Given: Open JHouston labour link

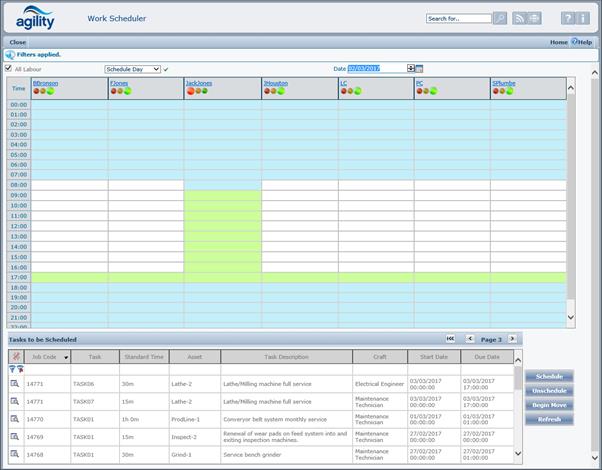Looking at the screenshot, I should 276,83.
